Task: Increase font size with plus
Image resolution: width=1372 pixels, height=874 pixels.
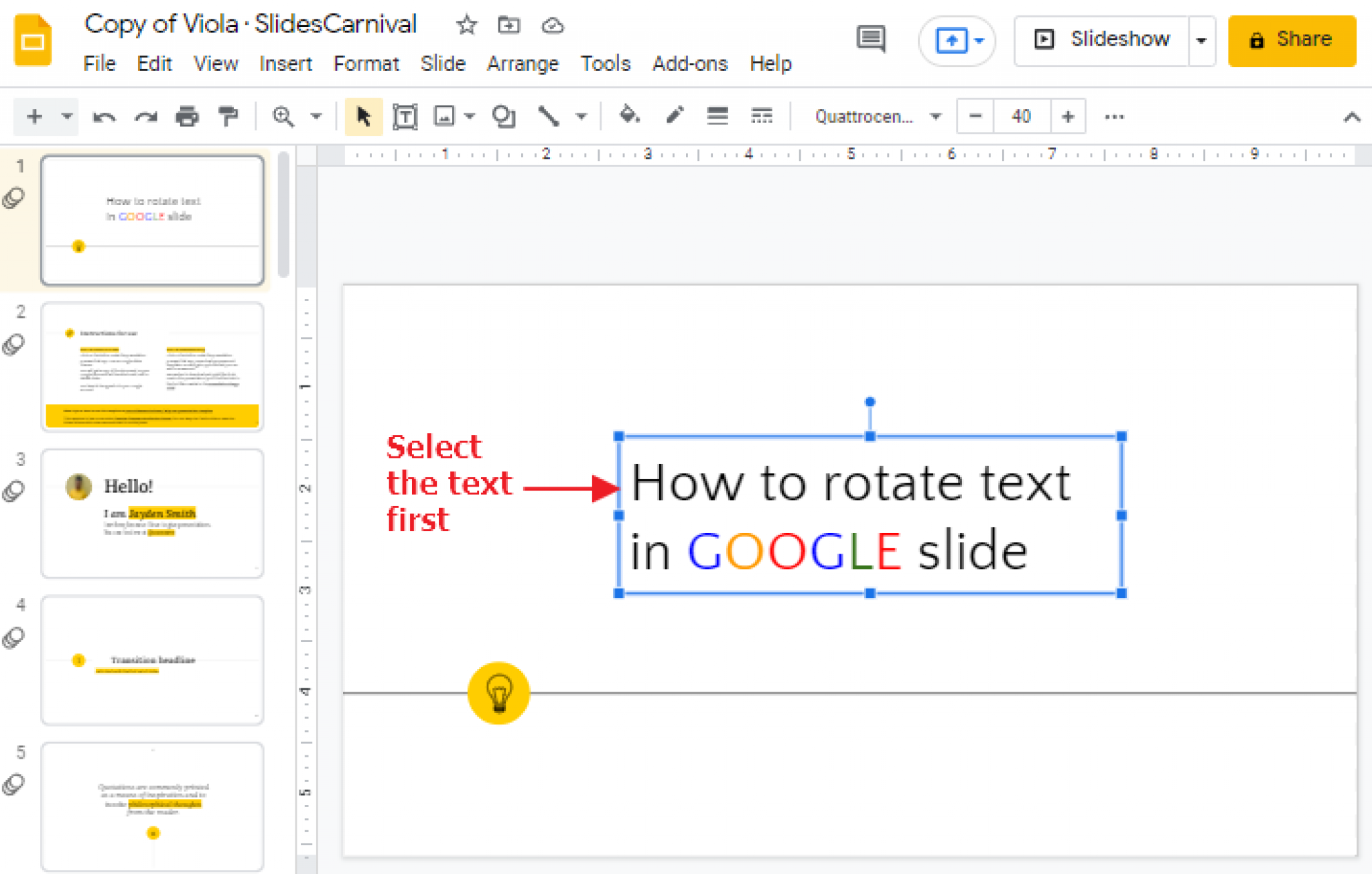Action: point(1068,117)
